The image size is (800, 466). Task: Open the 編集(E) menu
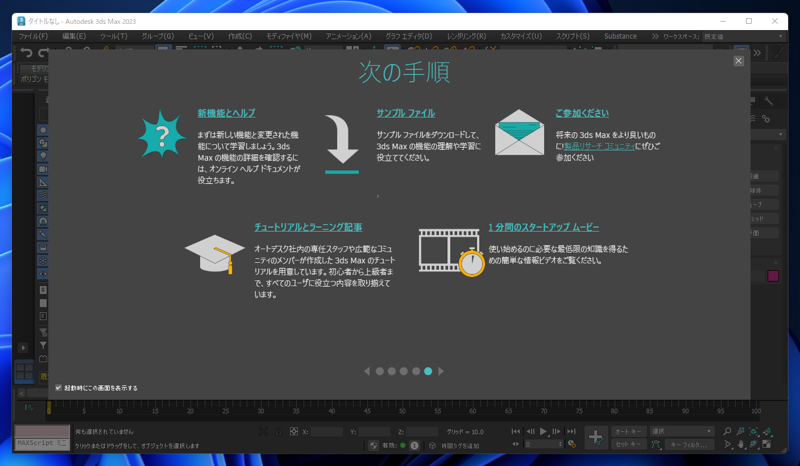click(x=74, y=36)
